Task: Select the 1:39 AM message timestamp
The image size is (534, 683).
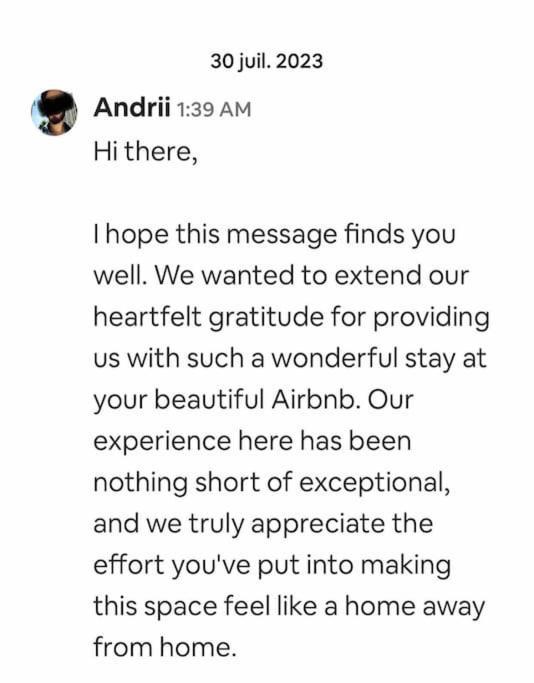Action: tap(214, 109)
